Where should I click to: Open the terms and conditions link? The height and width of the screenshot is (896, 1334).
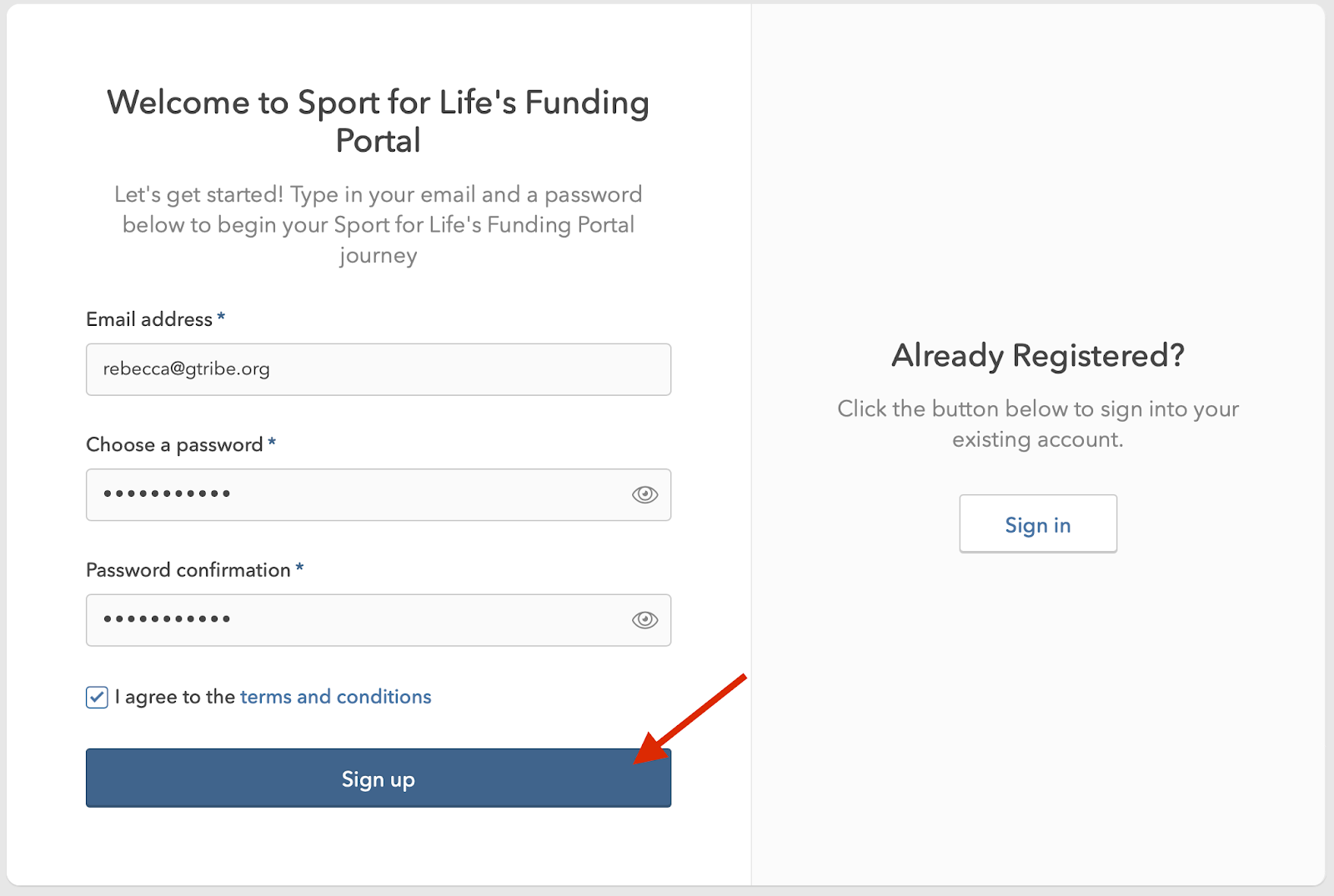(335, 697)
